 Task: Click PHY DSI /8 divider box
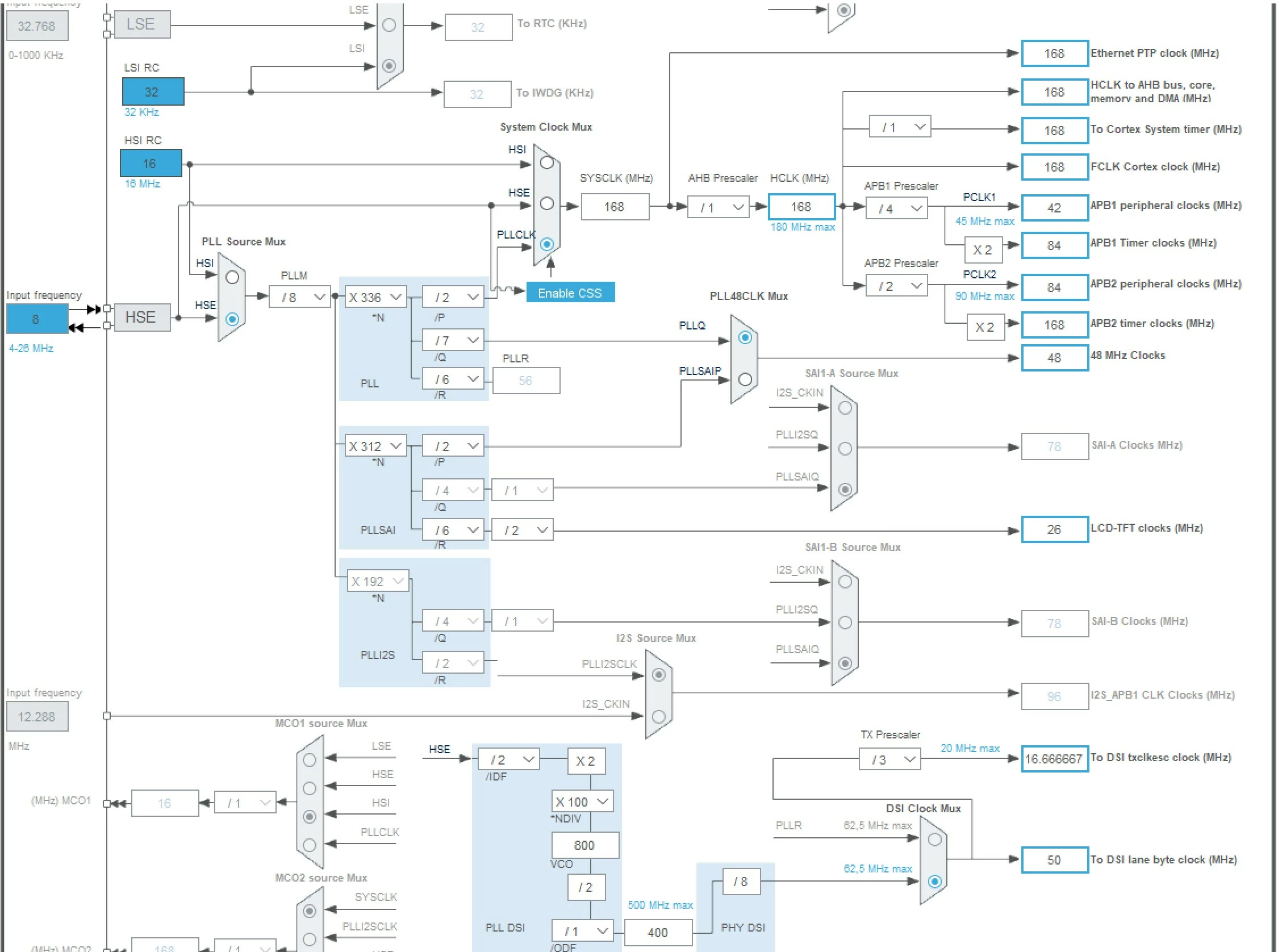[741, 882]
